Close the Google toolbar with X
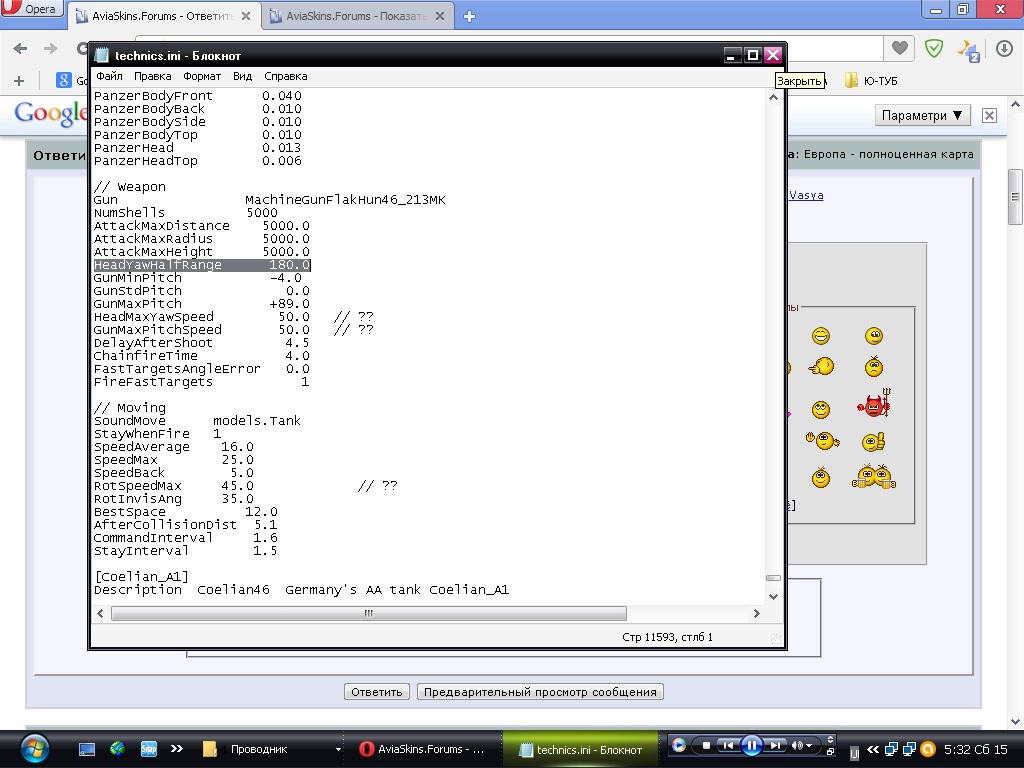1024x768 pixels. [x=989, y=116]
